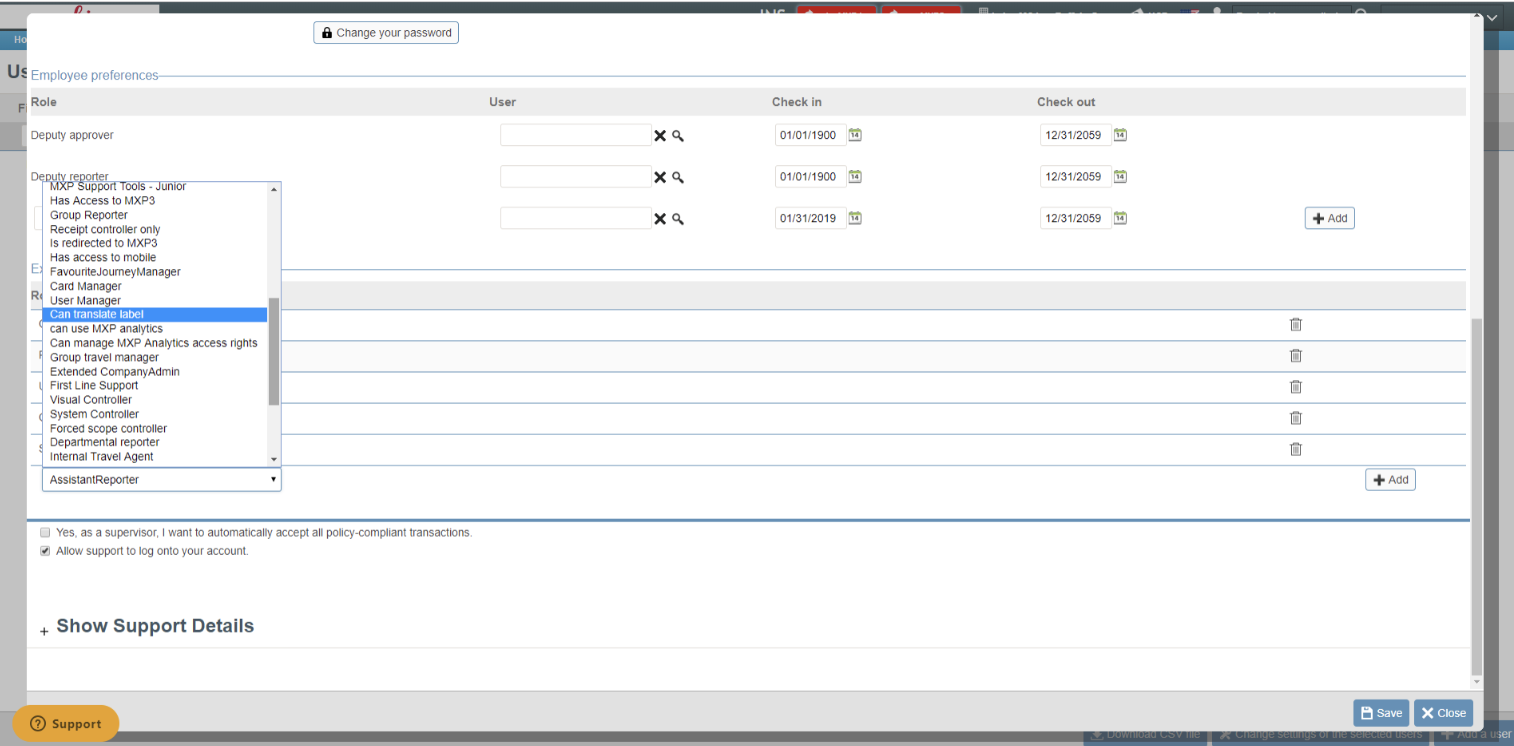Screen dimensions: 1514x746
Task: Select 'Can translate label' from role list
Action: 97,315
